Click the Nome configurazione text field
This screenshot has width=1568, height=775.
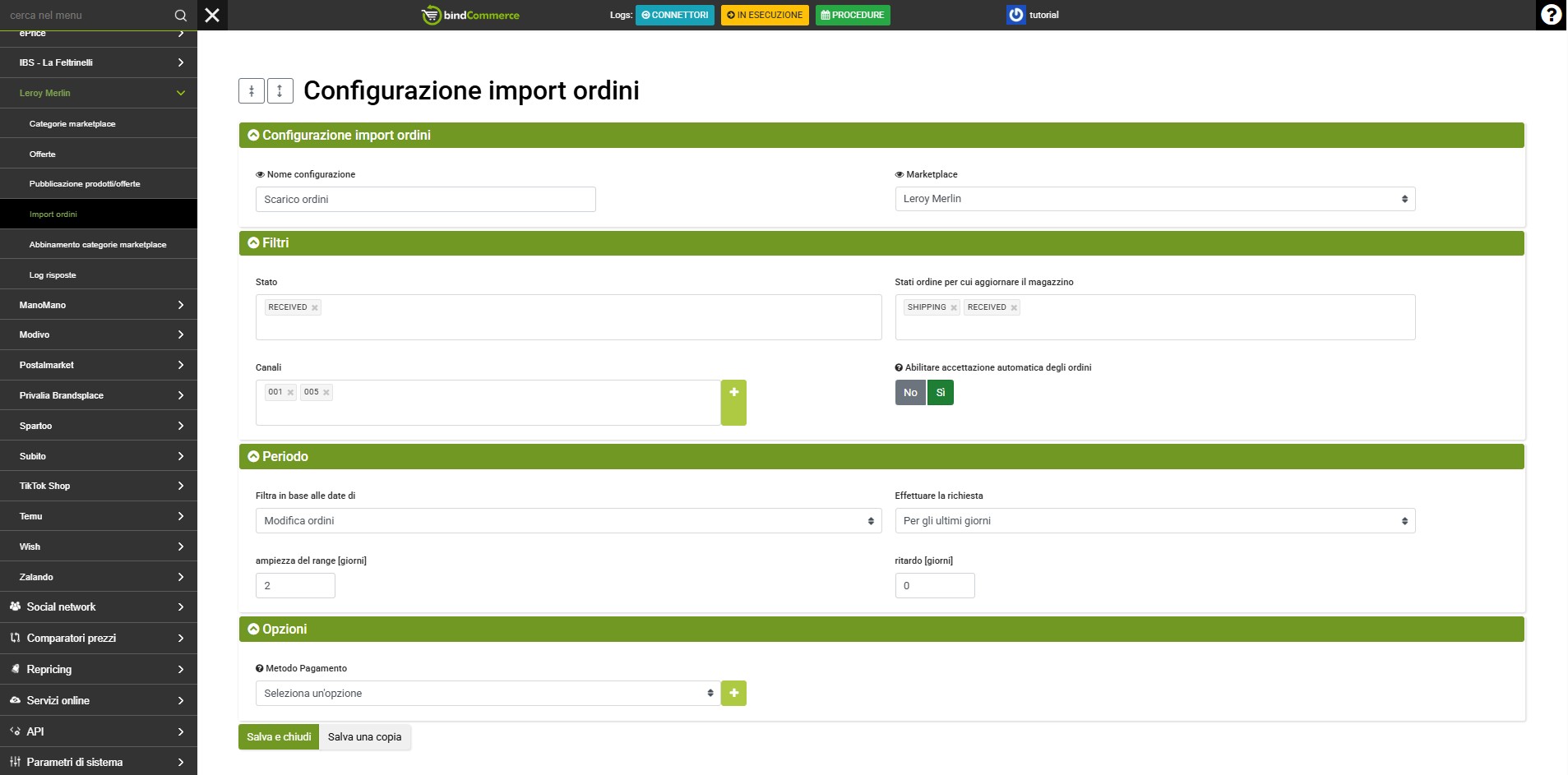[425, 200]
